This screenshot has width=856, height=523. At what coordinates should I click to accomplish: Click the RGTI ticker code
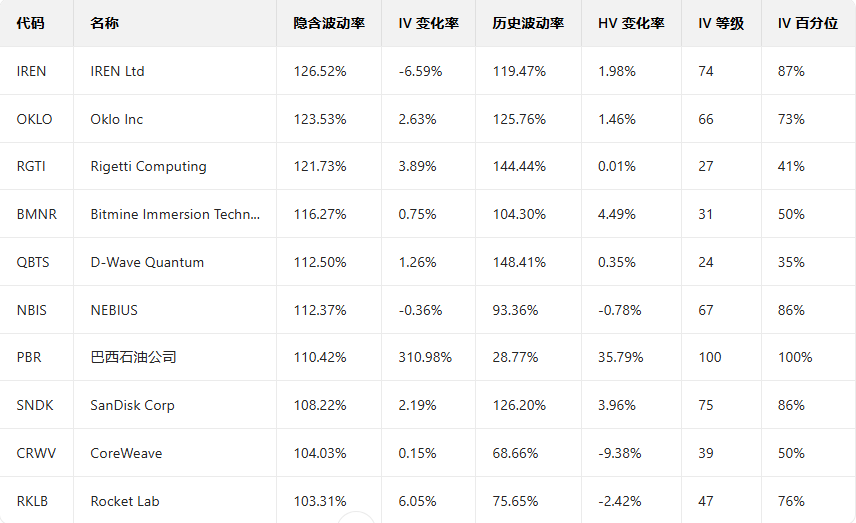click(32, 166)
